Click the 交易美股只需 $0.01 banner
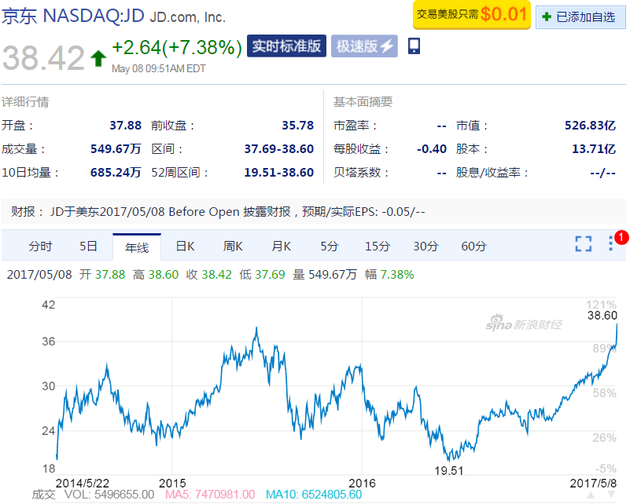Image resolution: width=630 pixels, height=504 pixels. 472,15
